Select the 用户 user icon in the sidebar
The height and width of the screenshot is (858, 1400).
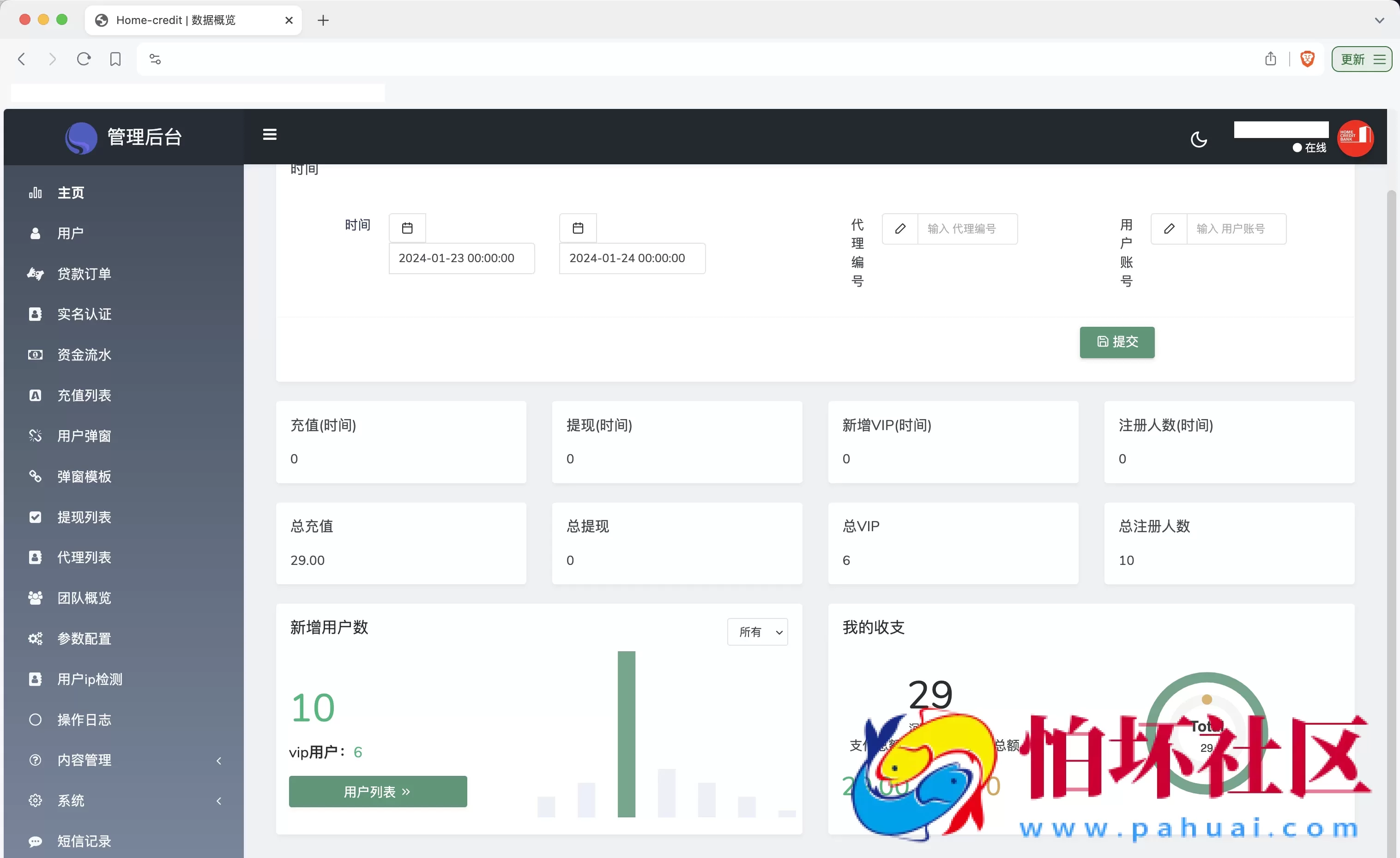(35, 233)
